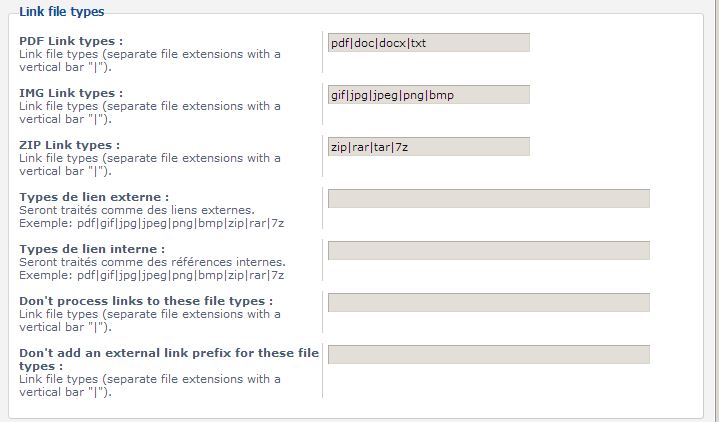
Task: Click the "PDF Link types" label
Action: pyautogui.click(x=71, y=41)
